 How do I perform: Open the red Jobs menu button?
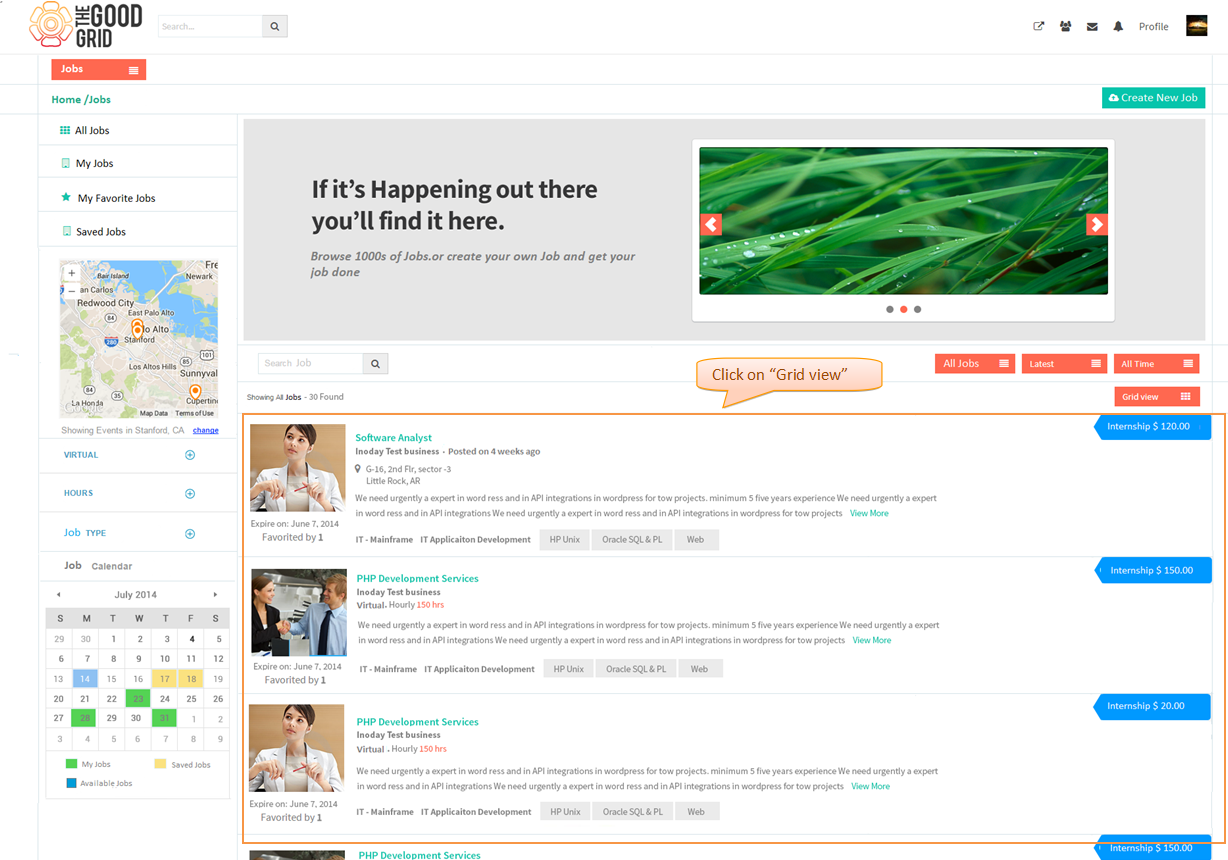coord(99,69)
